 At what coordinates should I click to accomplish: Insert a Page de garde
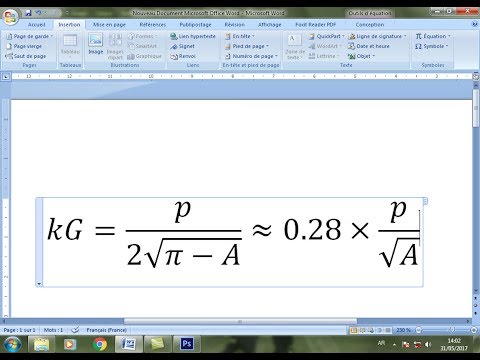tap(30, 36)
